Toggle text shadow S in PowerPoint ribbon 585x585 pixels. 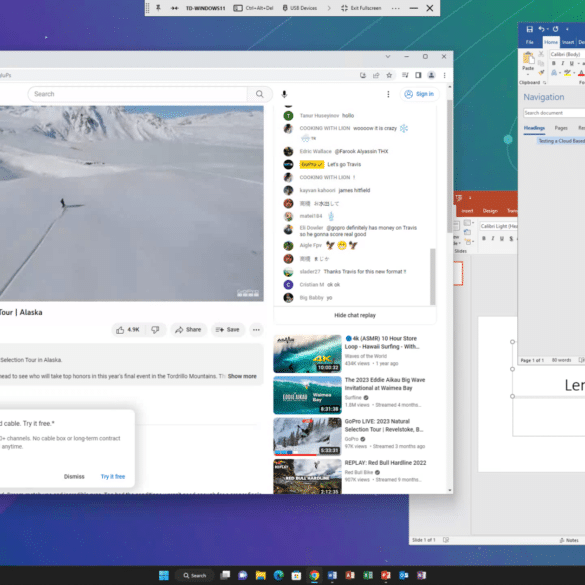(x=511, y=238)
